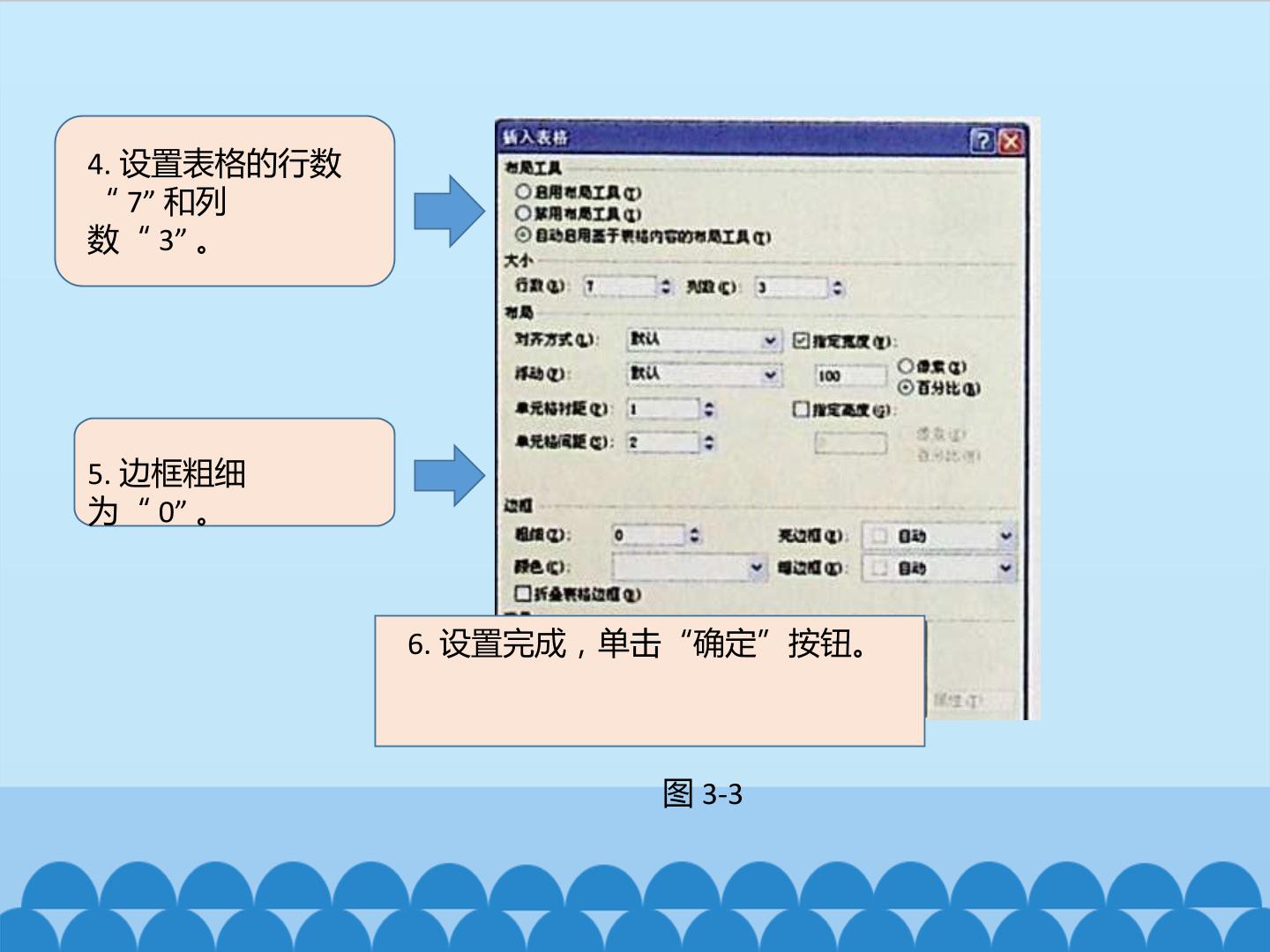1270x952 pixels.
Task: Click the 暗边框 color swatch square
Action: tap(878, 569)
